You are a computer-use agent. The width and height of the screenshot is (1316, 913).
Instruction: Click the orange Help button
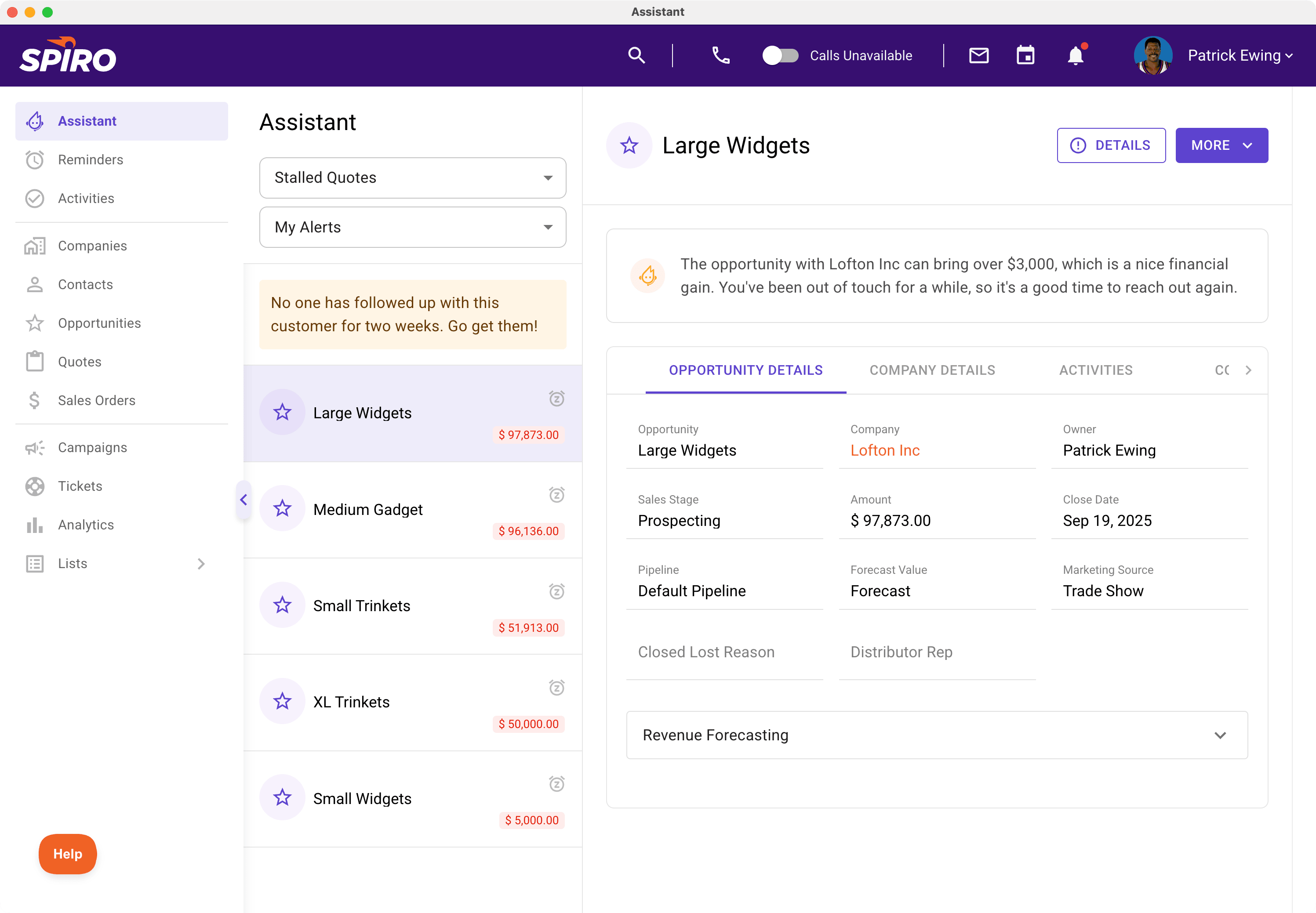(68, 854)
